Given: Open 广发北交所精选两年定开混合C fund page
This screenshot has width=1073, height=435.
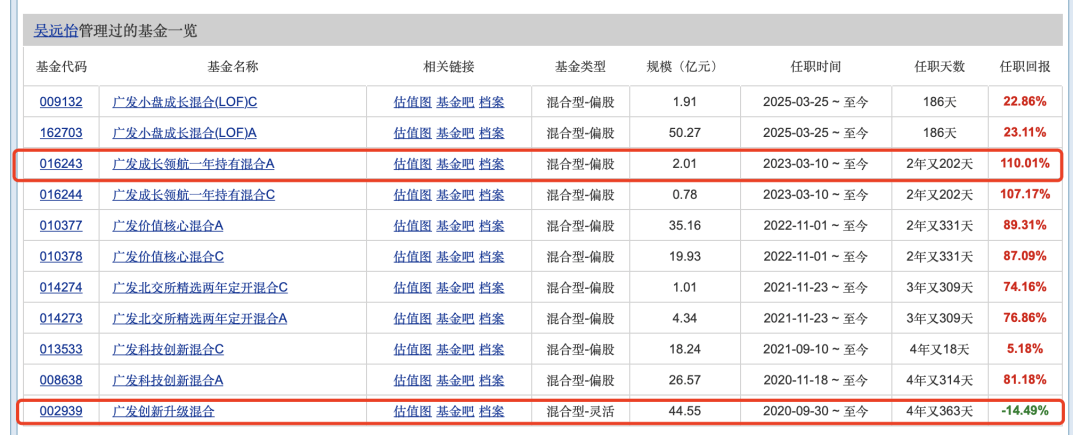Looking at the screenshot, I should 200,288.
